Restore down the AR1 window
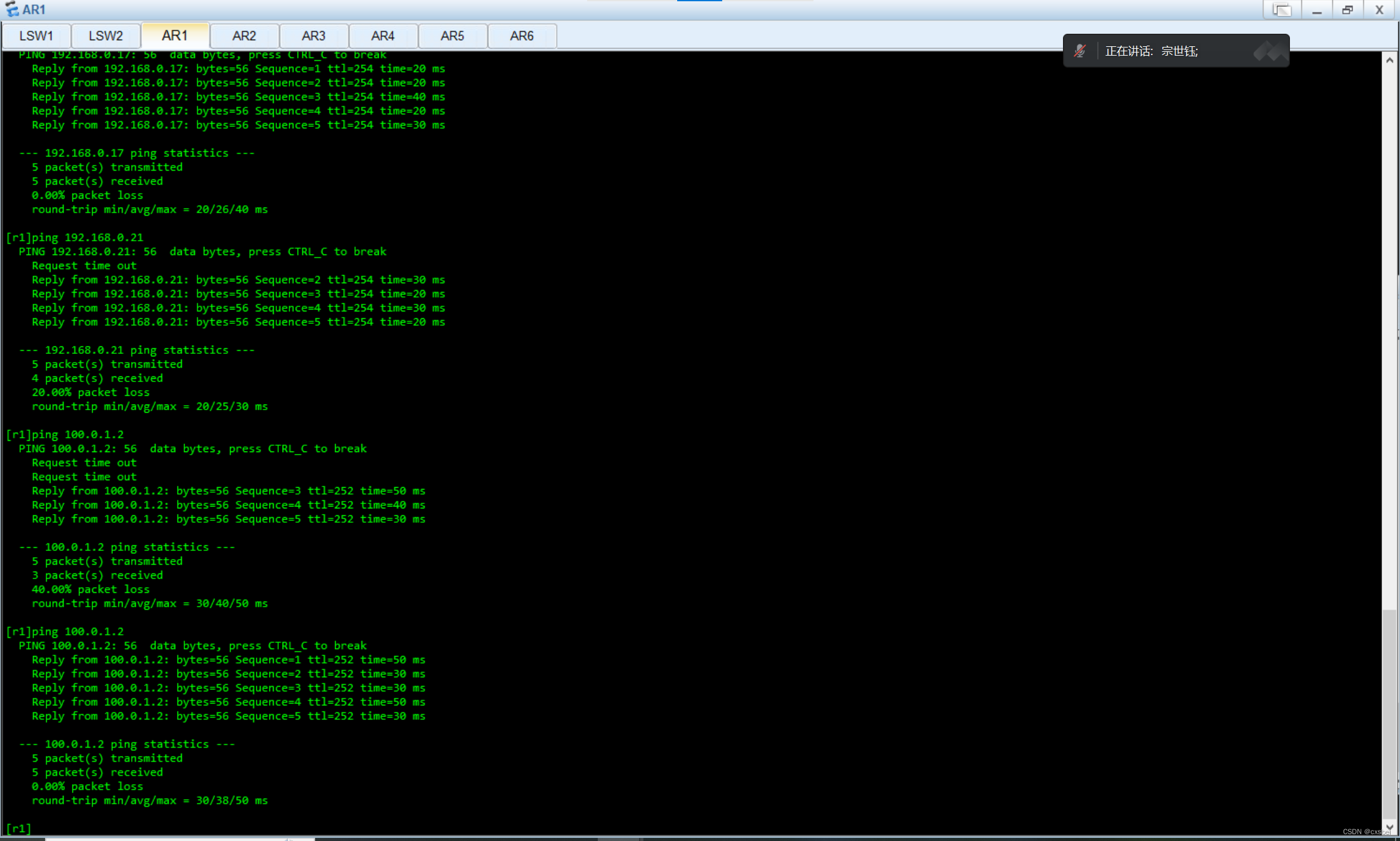This screenshot has height=841, width=1400. click(x=1347, y=10)
